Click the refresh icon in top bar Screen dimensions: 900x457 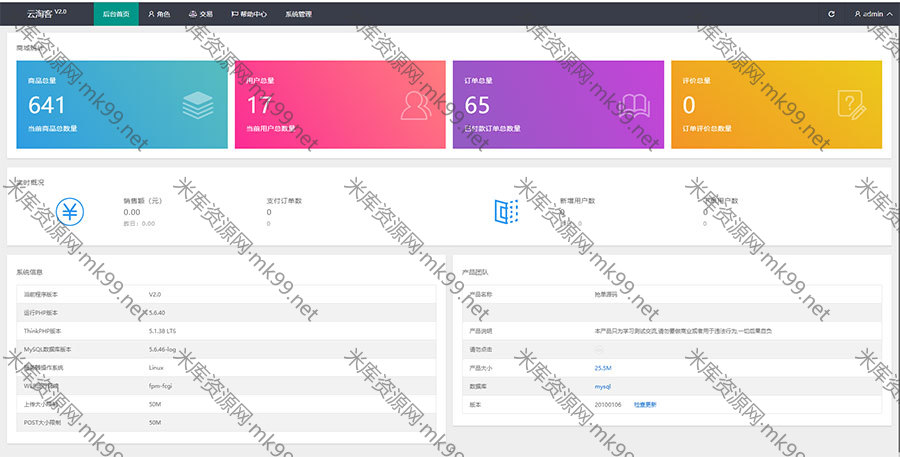coord(831,14)
